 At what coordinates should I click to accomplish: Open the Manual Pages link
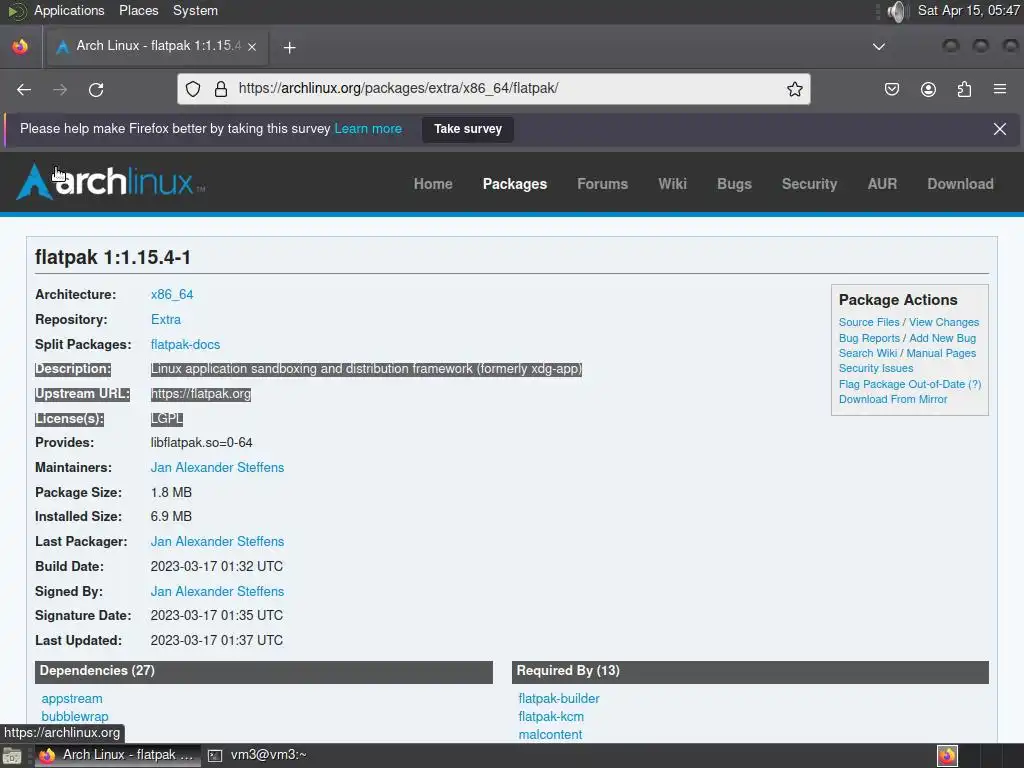[941, 353]
